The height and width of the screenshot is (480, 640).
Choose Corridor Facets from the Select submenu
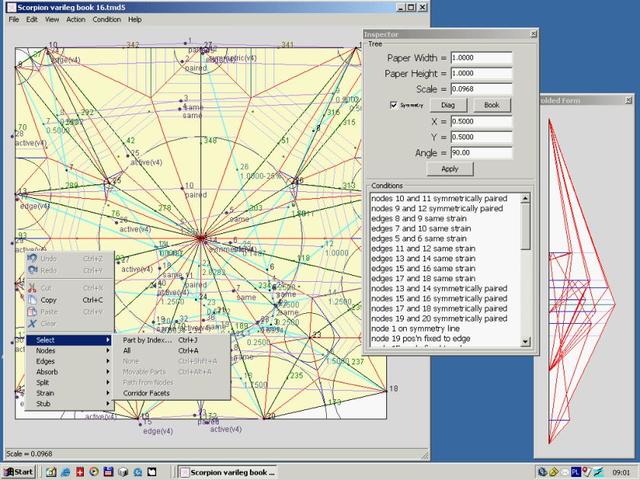tap(146, 393)
